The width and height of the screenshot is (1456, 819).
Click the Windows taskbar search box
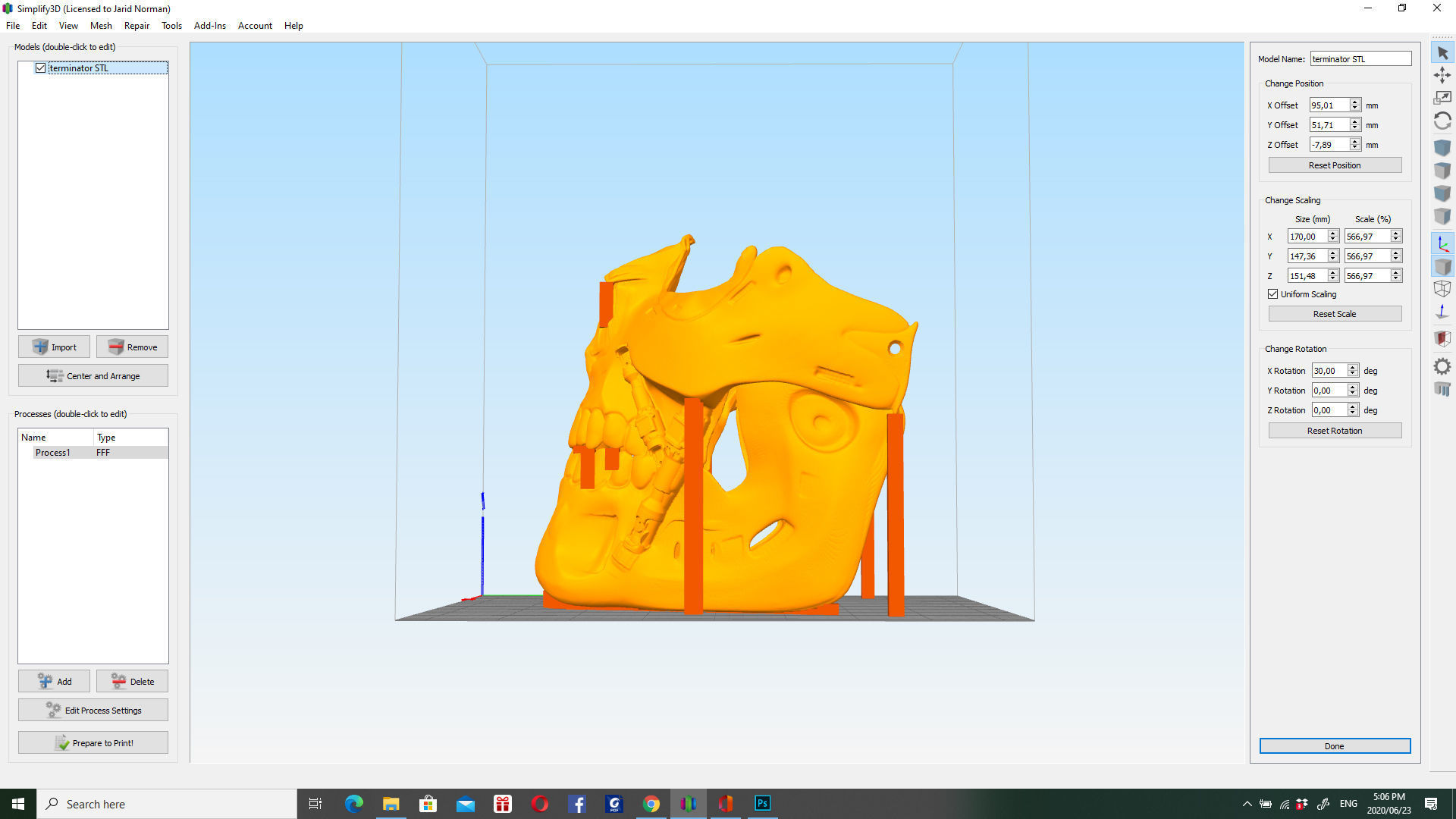click(x=167, y=804)
